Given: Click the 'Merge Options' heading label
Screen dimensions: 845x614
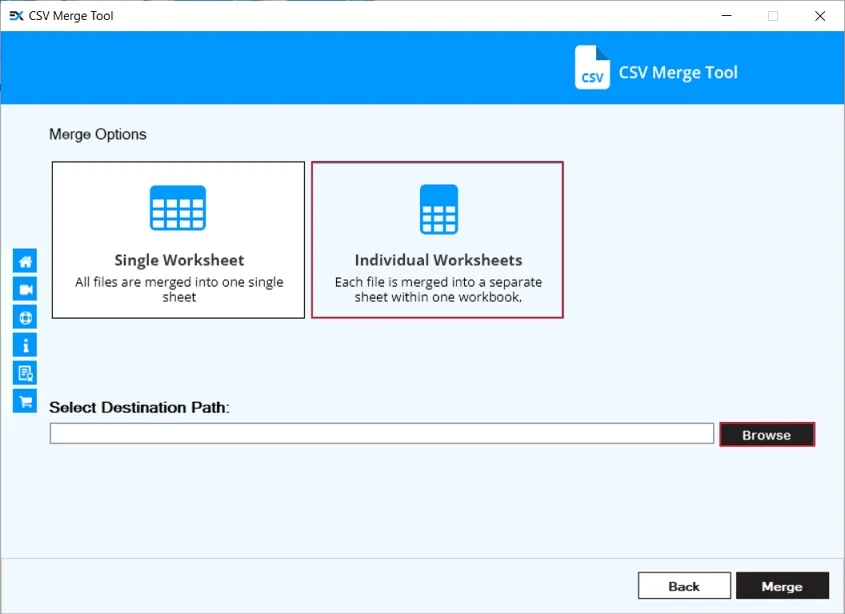Looking at the screenshot, I should tap(98, 135).
